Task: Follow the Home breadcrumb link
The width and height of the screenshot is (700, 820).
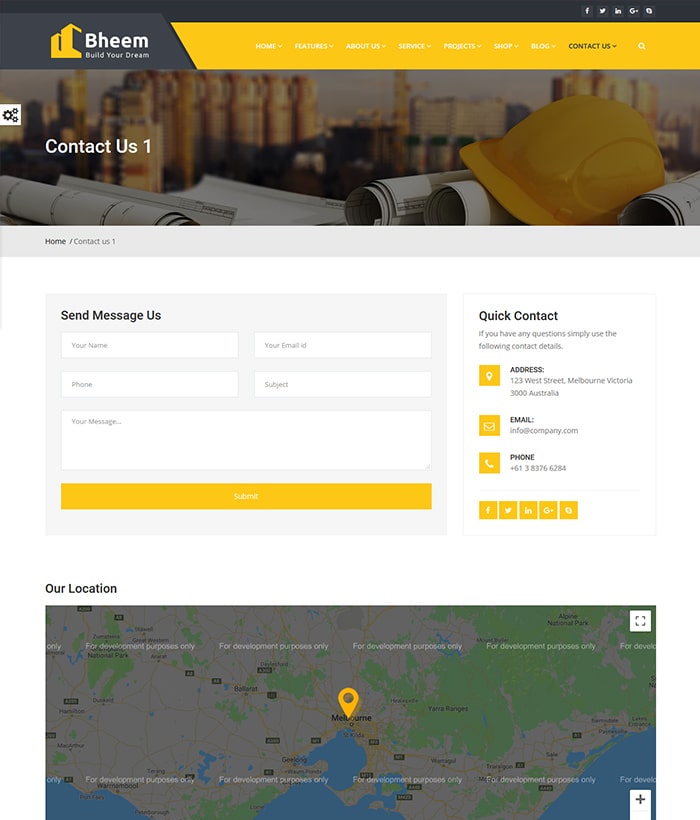Action: click(55, 241)
